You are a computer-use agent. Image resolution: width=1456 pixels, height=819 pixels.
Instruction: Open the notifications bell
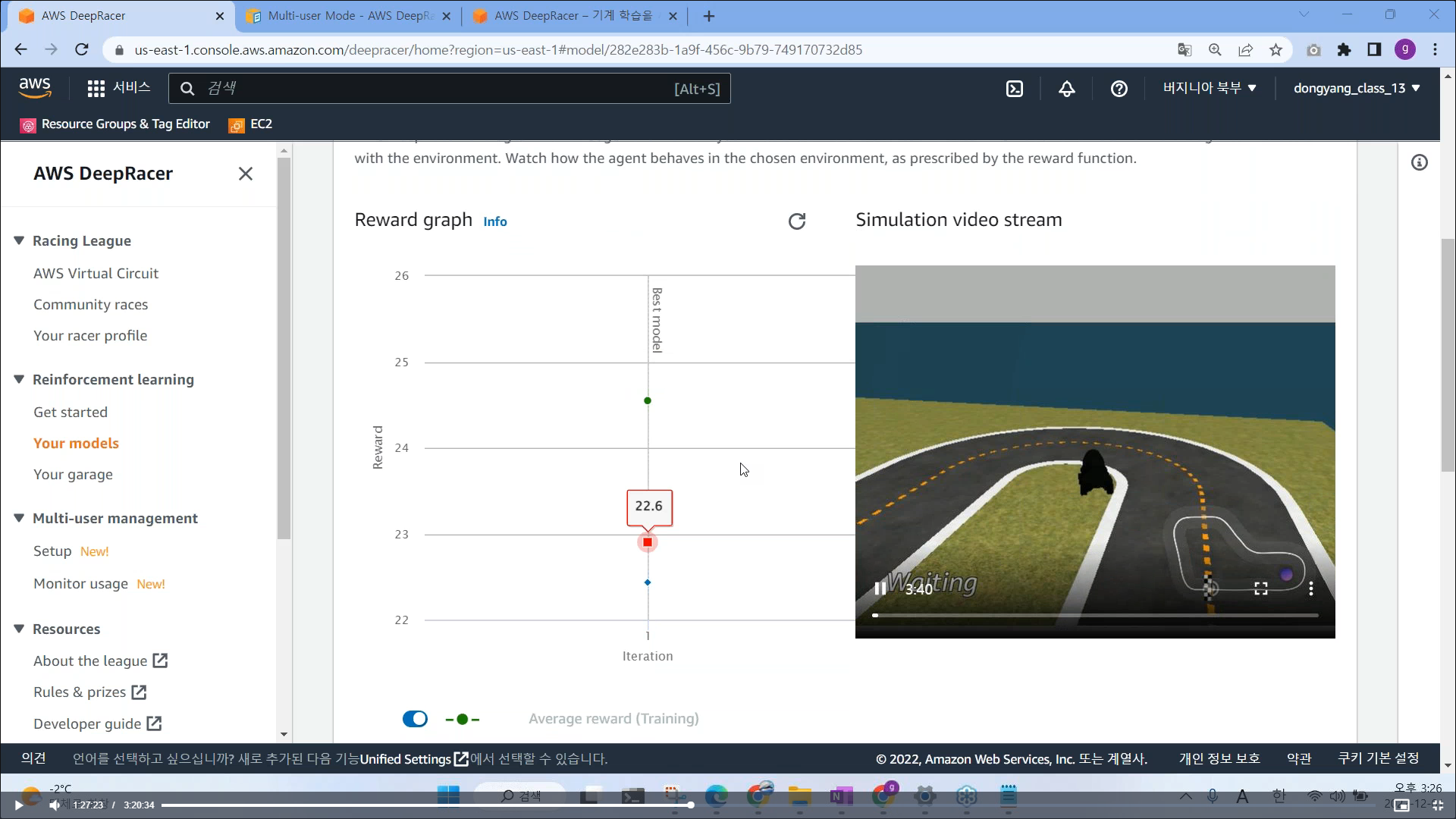point(1066,89)
